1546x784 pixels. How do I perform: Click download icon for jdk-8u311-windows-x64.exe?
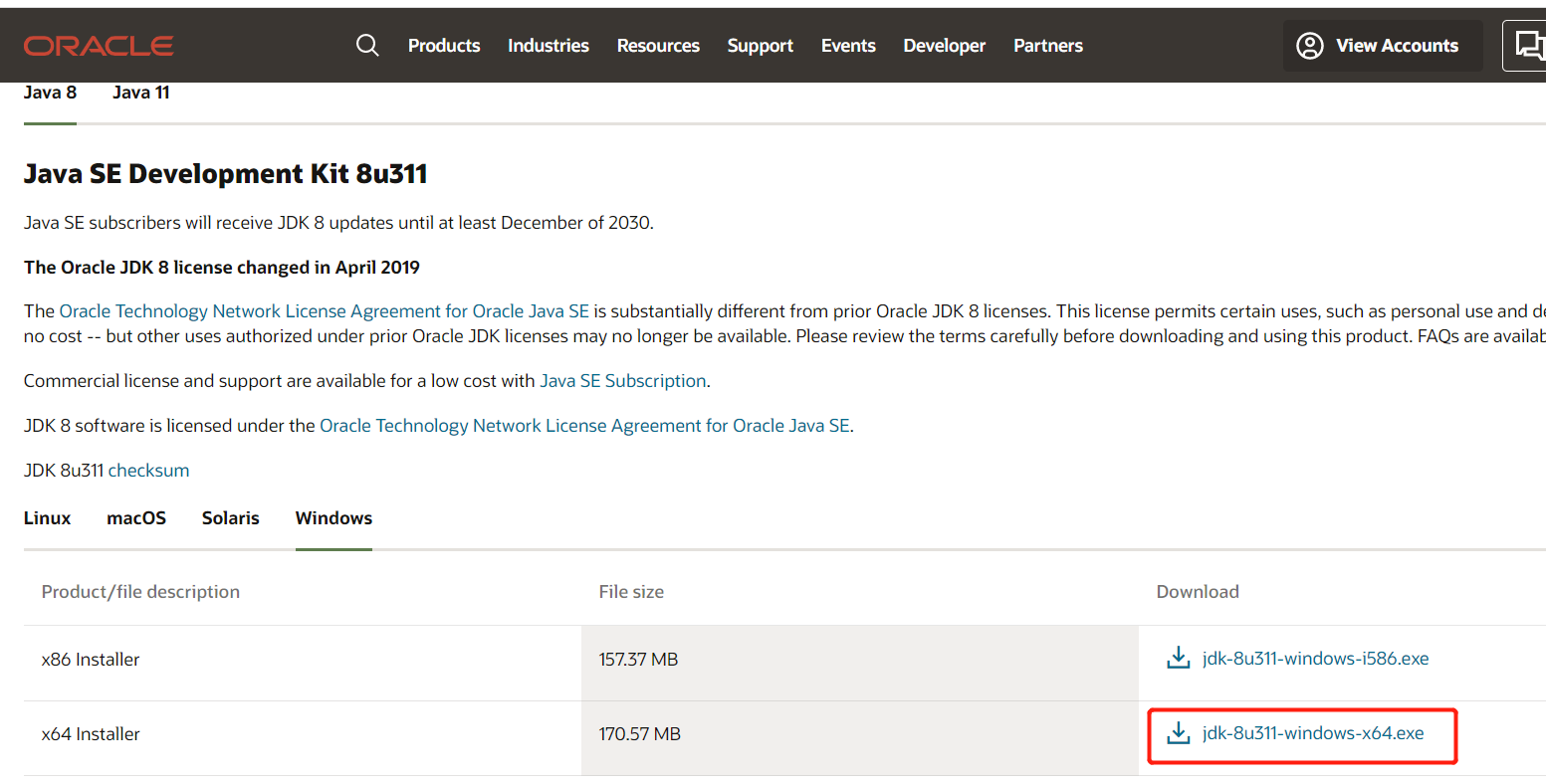pos(1179,733)
